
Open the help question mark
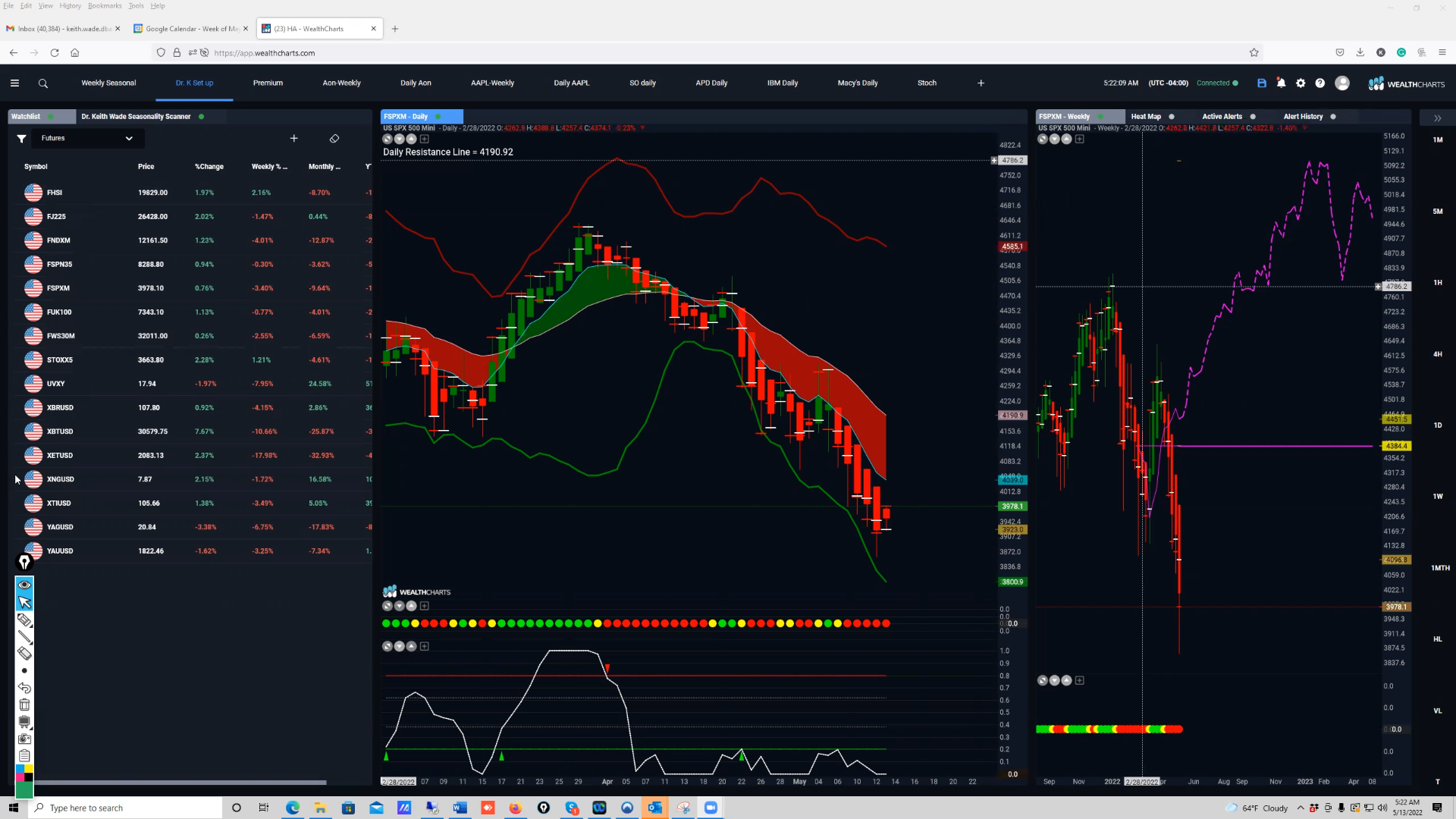[1320, 83]
